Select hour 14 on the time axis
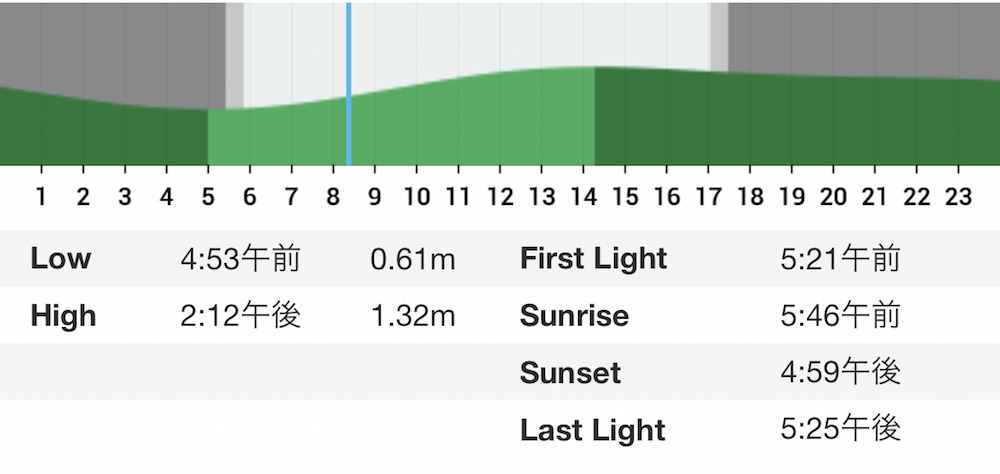This screenshot has height=474, width=1000. (x=584, y=198)
